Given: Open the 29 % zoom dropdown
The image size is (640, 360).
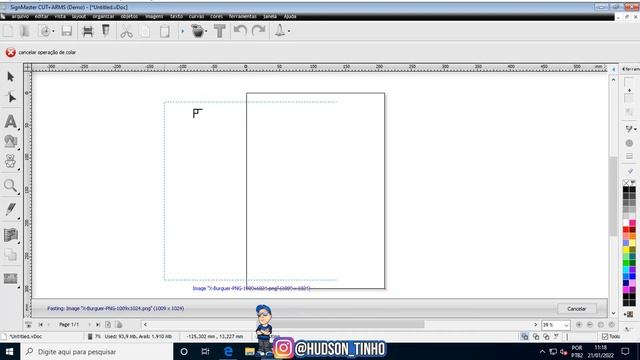Looking at the screenshot, I should (566, 325).
